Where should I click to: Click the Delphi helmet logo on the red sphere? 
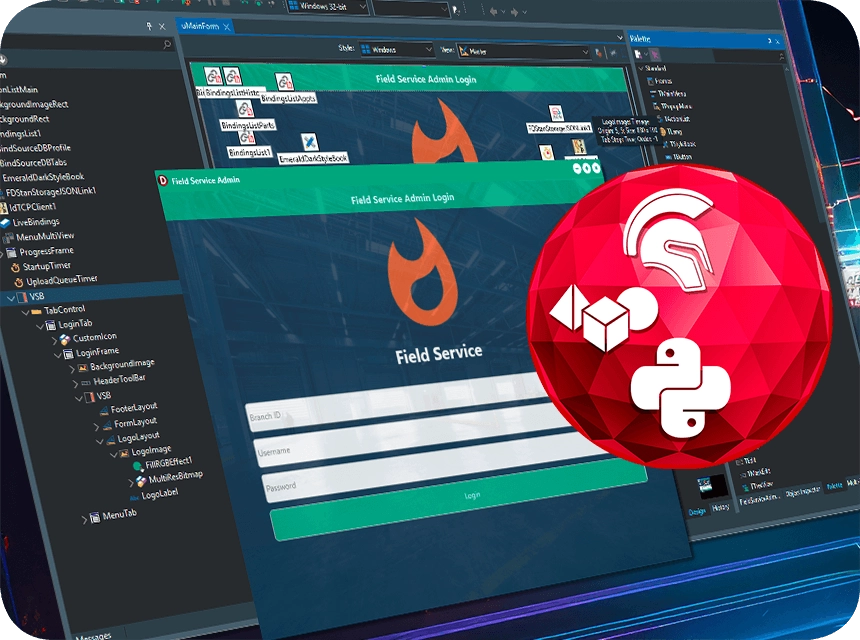point(667,239)
